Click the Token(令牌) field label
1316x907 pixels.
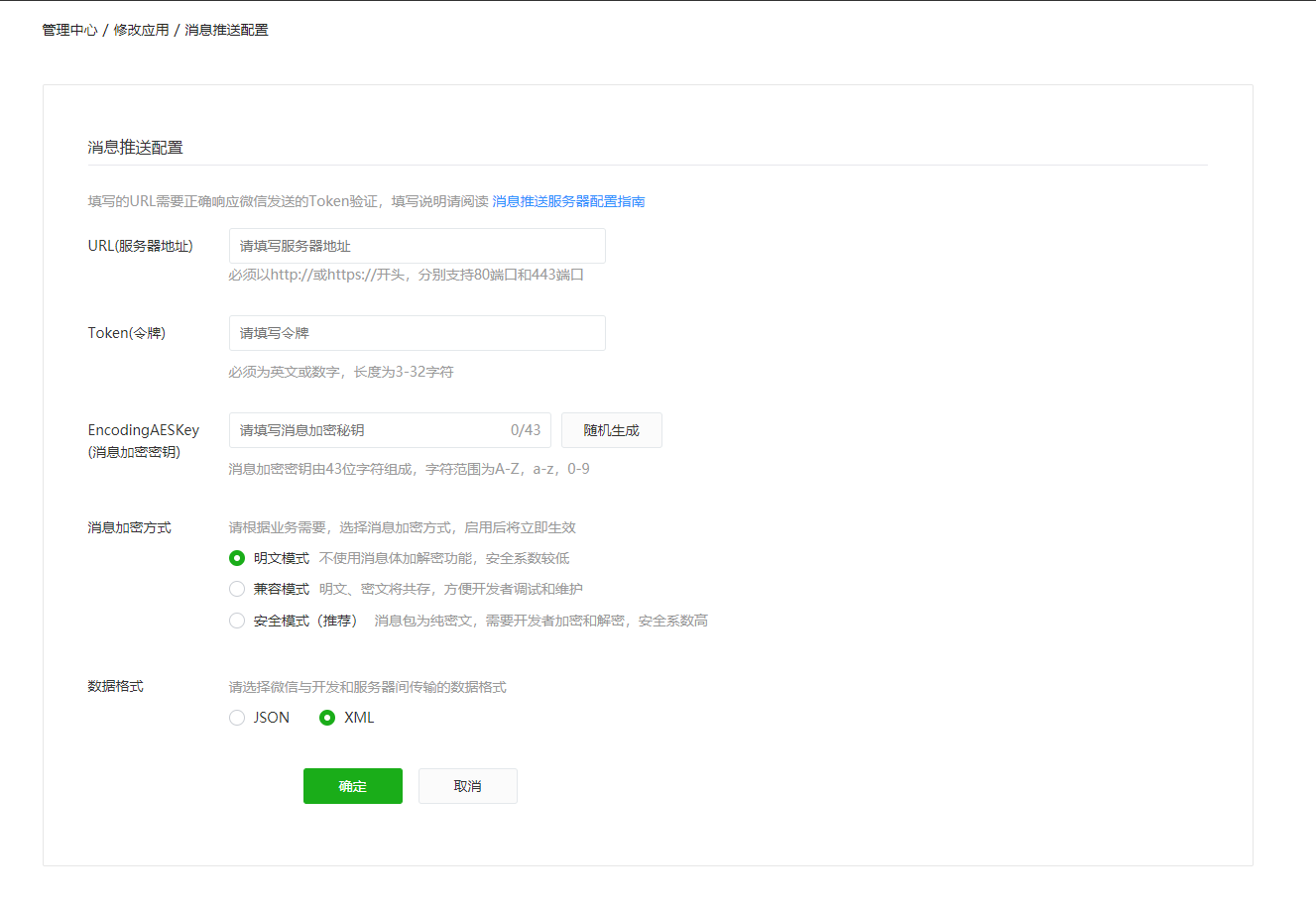pos(126,333)
